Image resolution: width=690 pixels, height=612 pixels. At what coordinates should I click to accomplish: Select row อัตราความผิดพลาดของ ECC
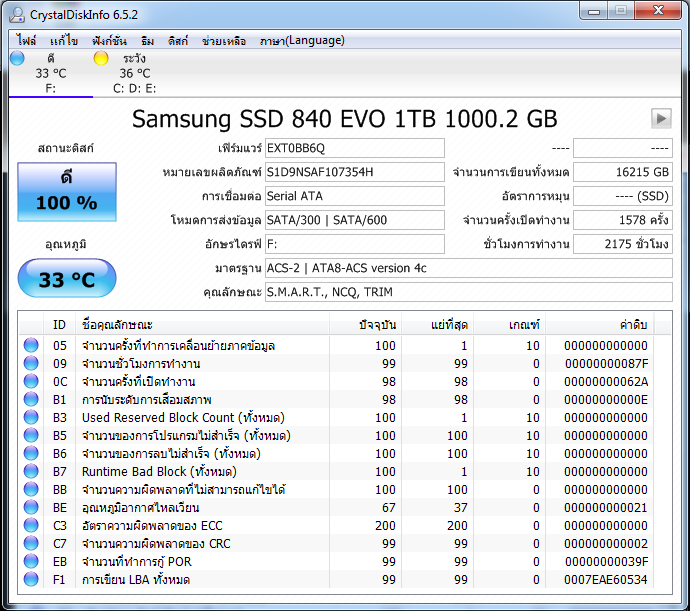tap(337, 525)
